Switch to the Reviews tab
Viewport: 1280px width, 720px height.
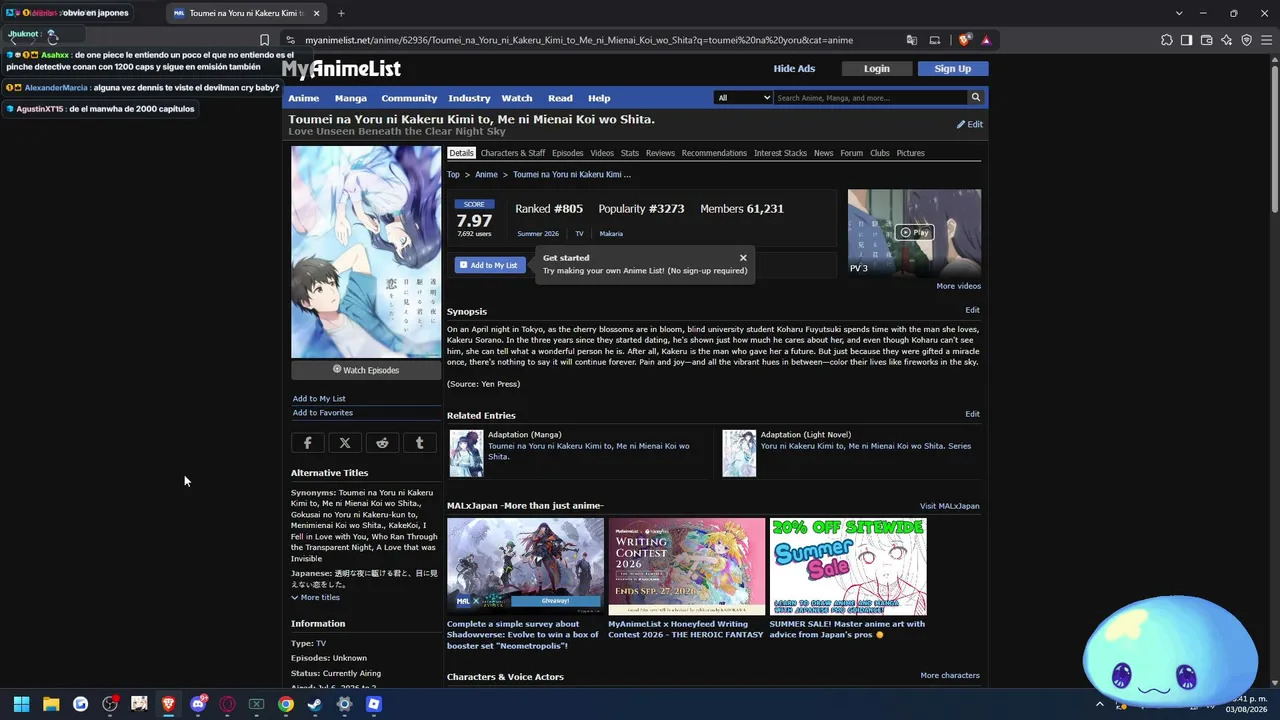tap(660, 153)
